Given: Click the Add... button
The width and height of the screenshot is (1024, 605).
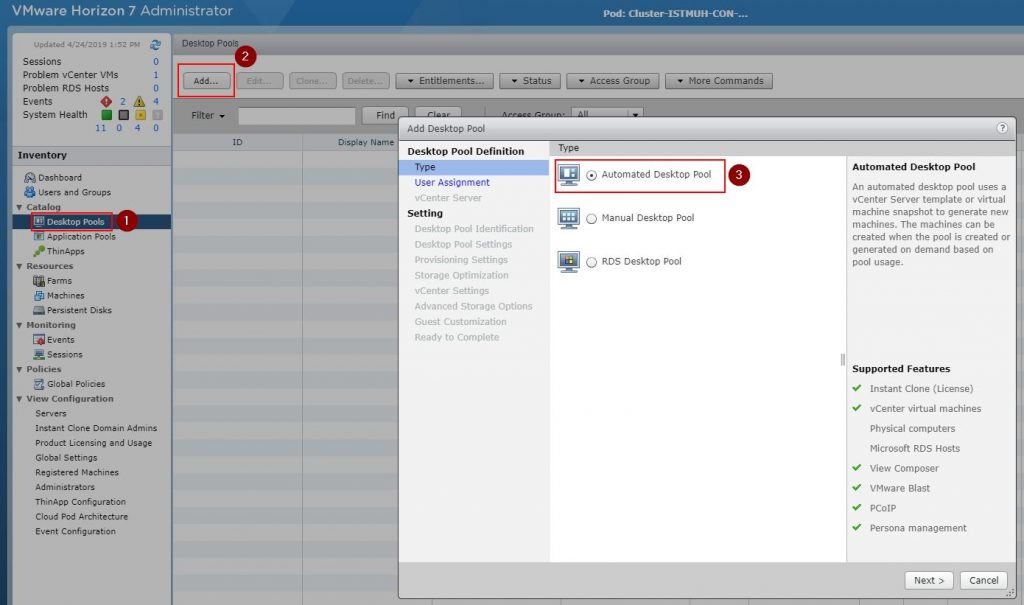Looking at the screenshot, I should (206, 81).
